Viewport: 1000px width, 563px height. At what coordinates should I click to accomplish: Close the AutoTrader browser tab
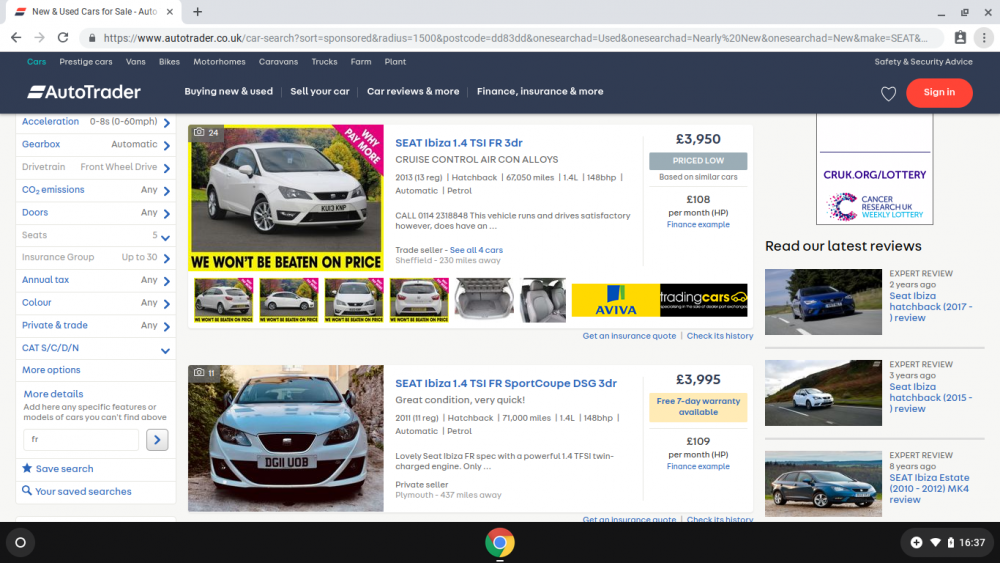pyautogui.click(x=170, y=11)
